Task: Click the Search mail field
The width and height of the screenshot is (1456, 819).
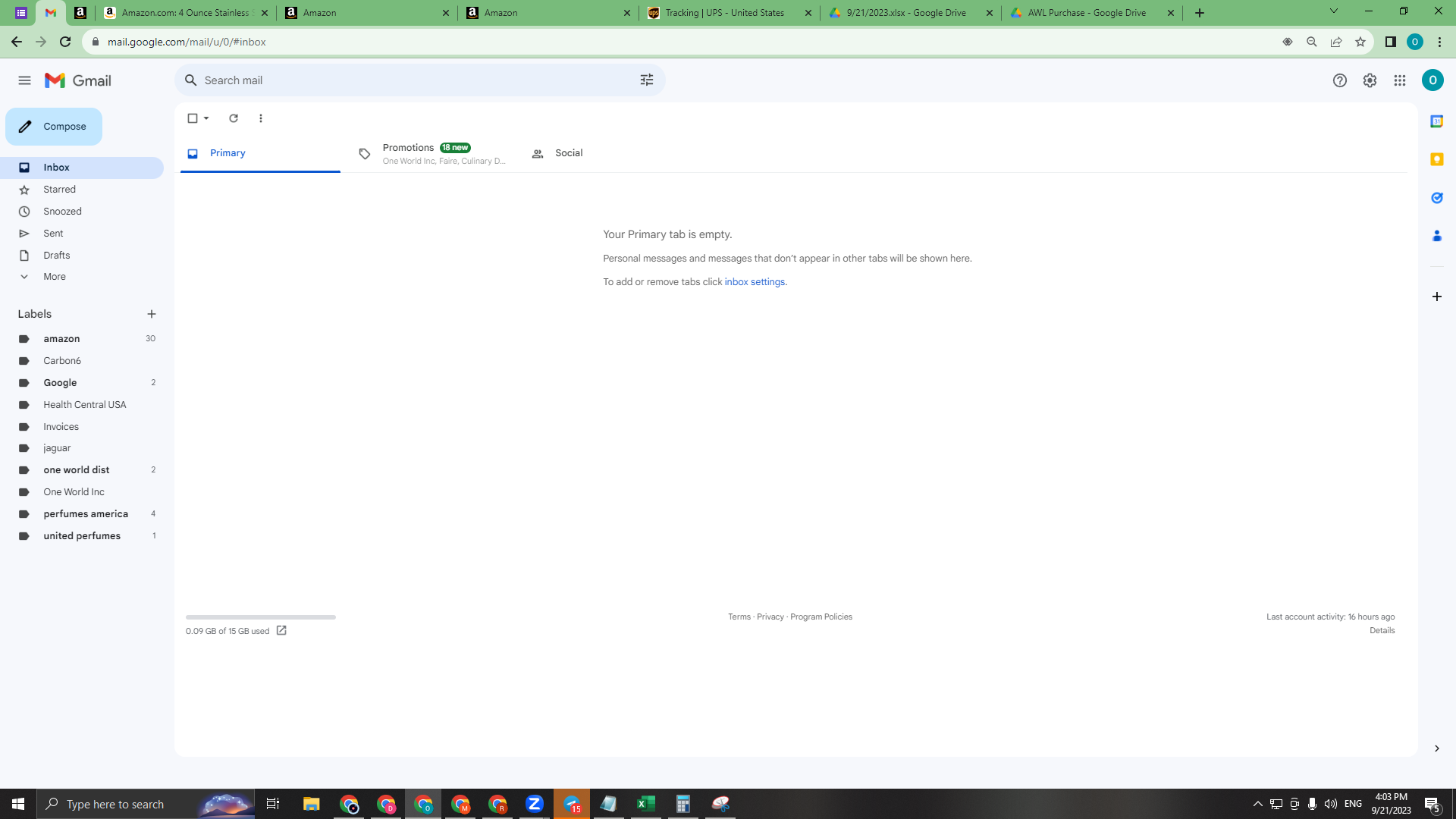Action: point(419,80)
